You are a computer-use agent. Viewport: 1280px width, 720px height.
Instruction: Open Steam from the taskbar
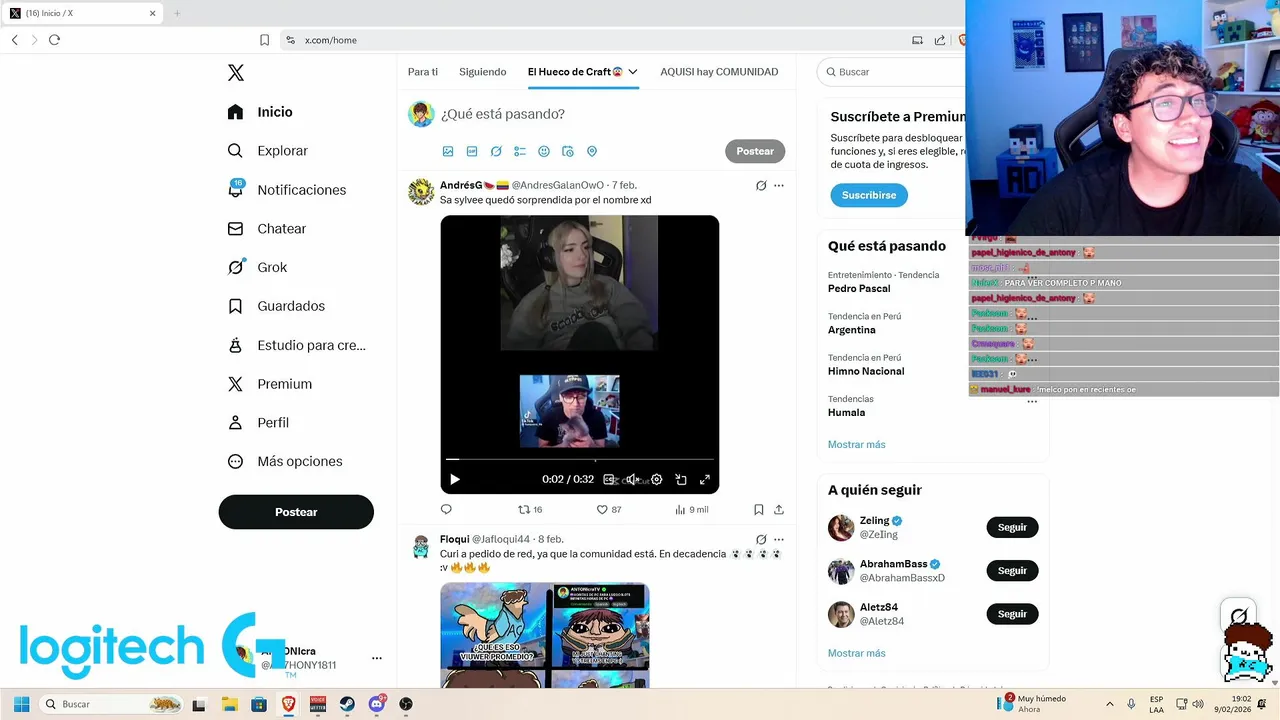347,704
